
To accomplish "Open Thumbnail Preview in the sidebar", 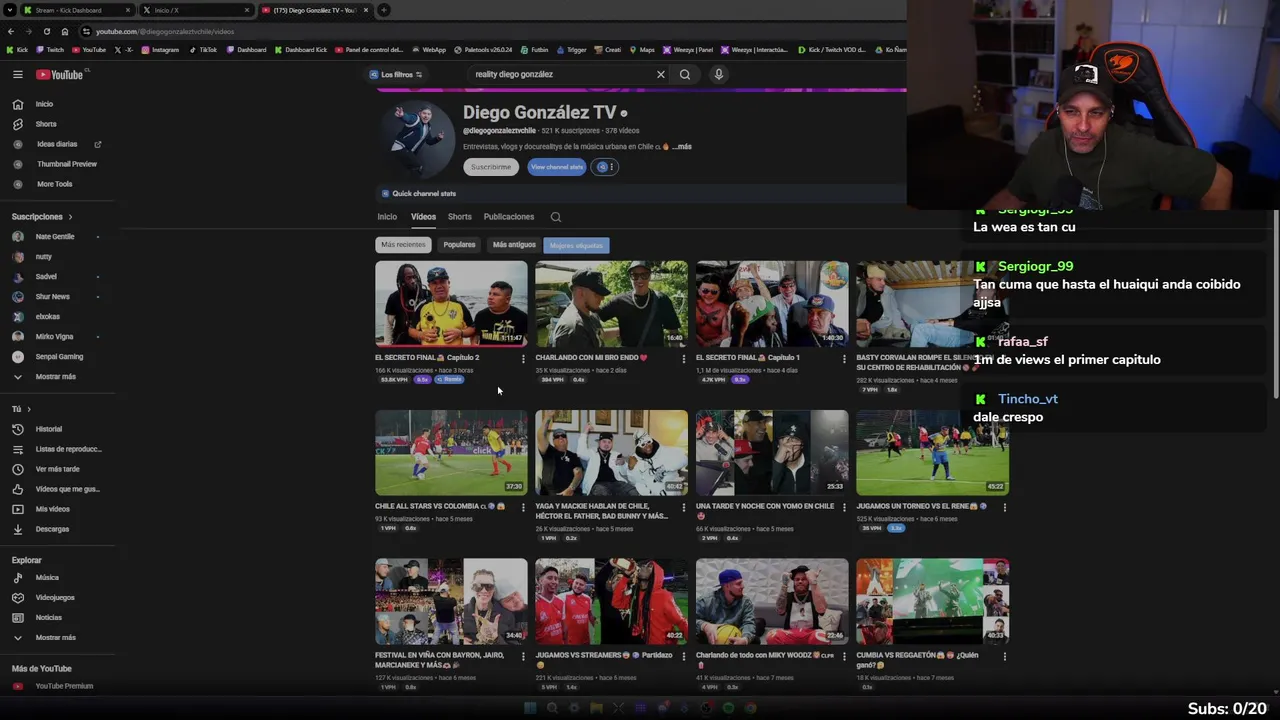I will pyautogui.click(x=67, y=164).
